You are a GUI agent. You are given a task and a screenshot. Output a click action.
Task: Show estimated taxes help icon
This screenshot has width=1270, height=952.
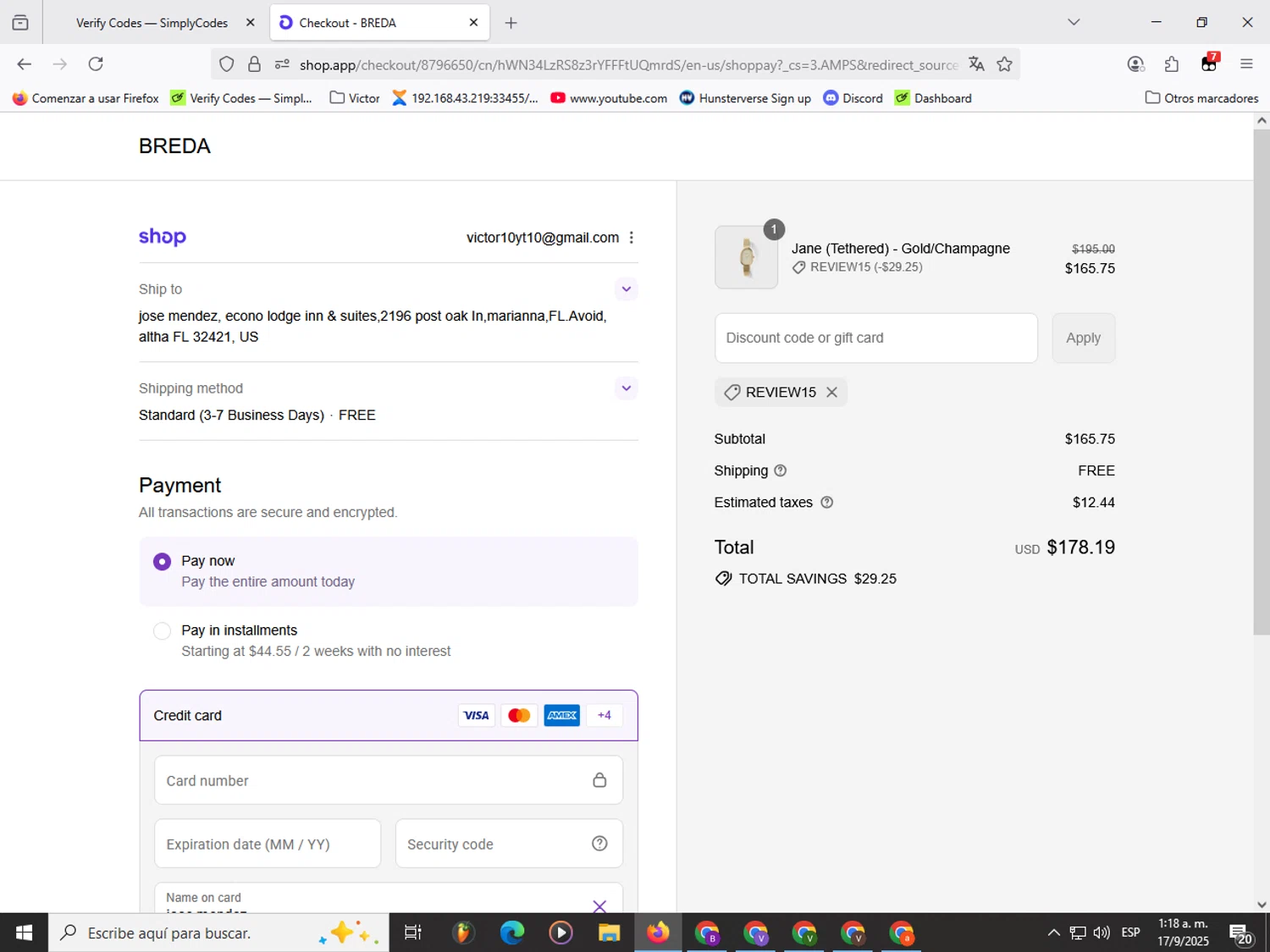tap(827, 503)
